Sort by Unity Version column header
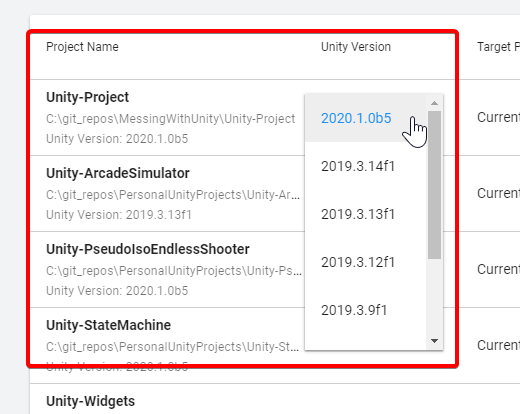Screen dimensions: 520x414 tap(356, 47)
